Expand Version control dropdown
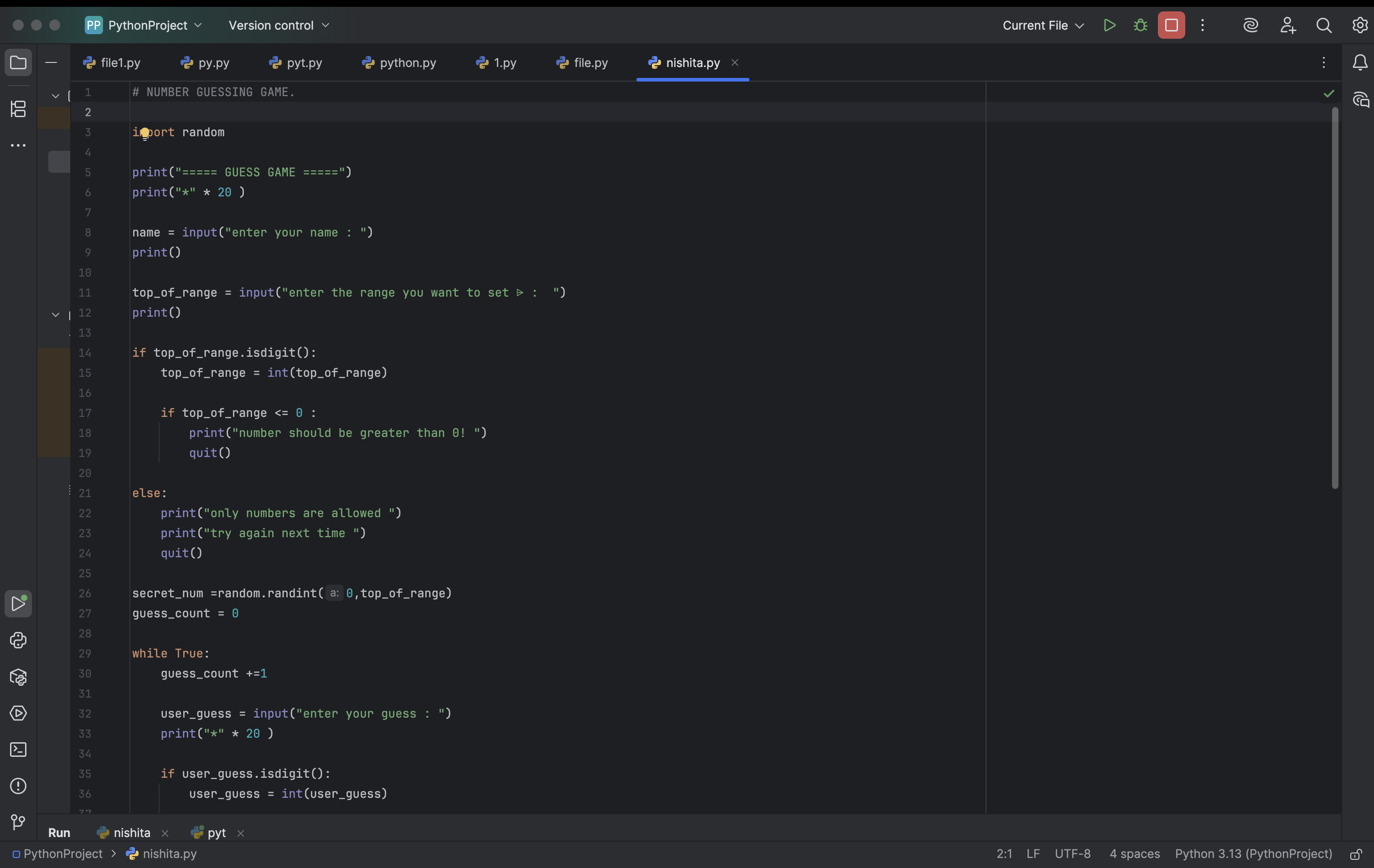Image resolution: width=1374 pixels, height=868 pixels. 279,25
